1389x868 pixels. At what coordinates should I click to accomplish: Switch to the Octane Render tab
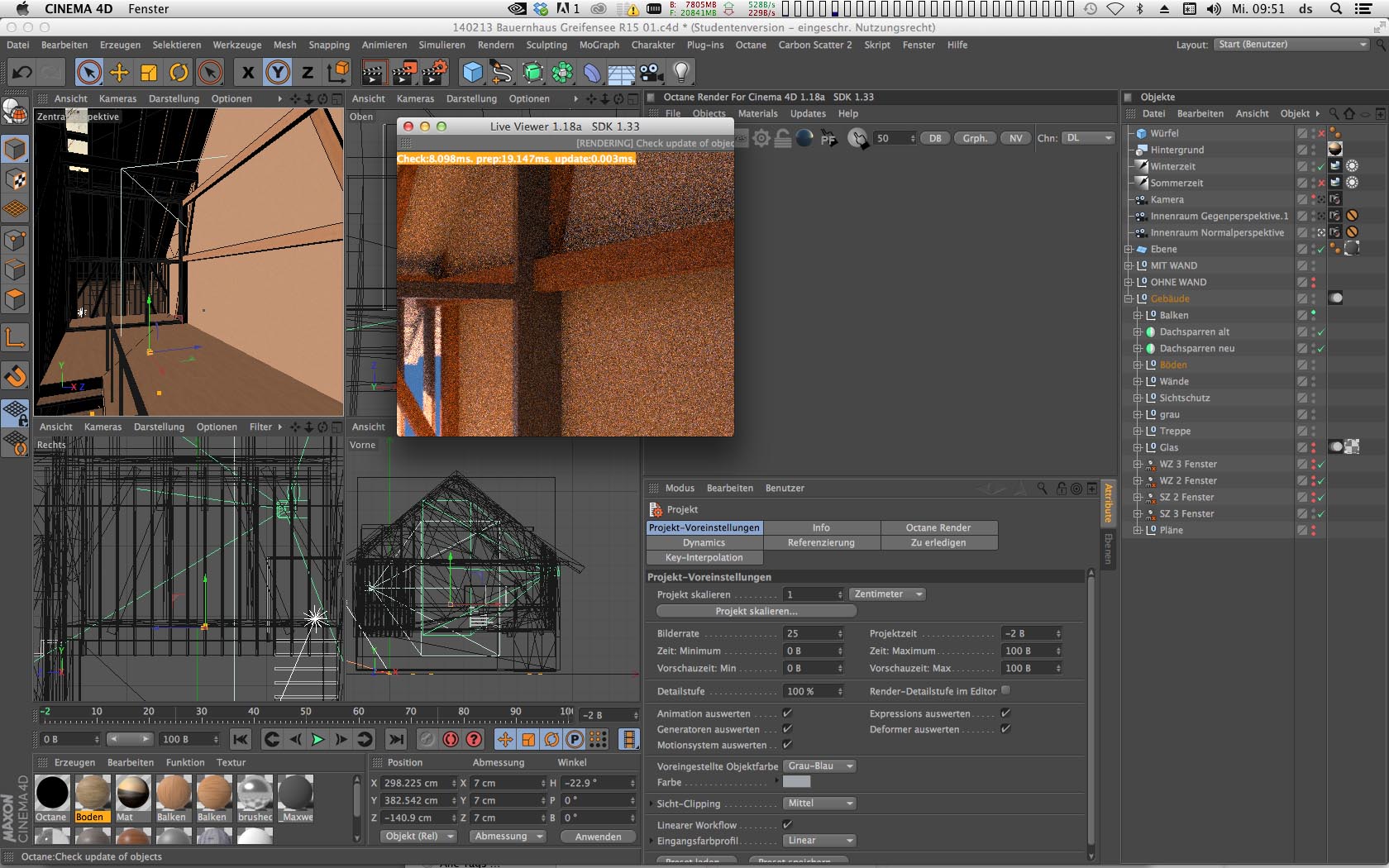pyautogui.click(x=938, y=527)
